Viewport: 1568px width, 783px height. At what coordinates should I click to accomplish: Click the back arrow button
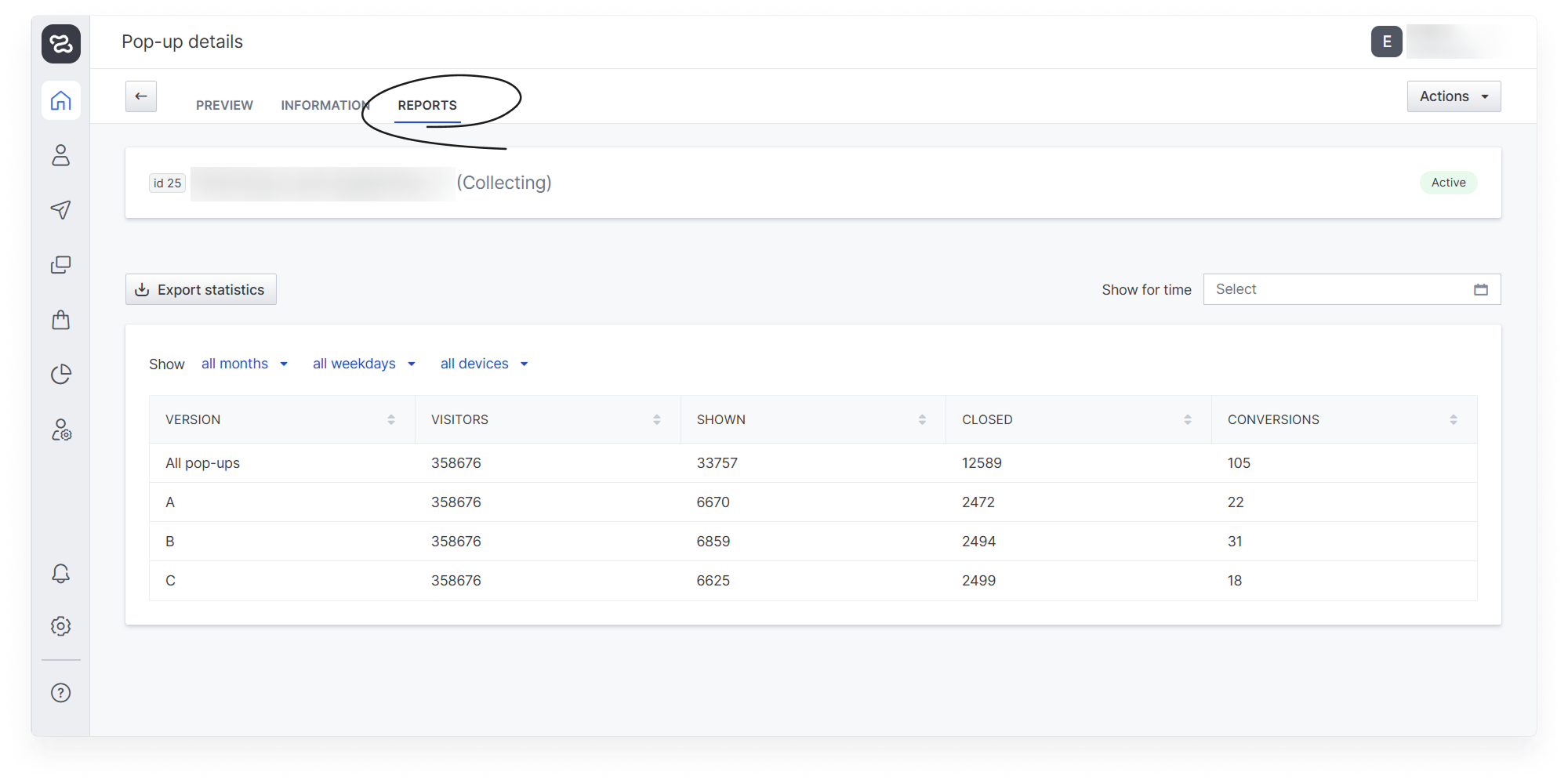(141, 96)
